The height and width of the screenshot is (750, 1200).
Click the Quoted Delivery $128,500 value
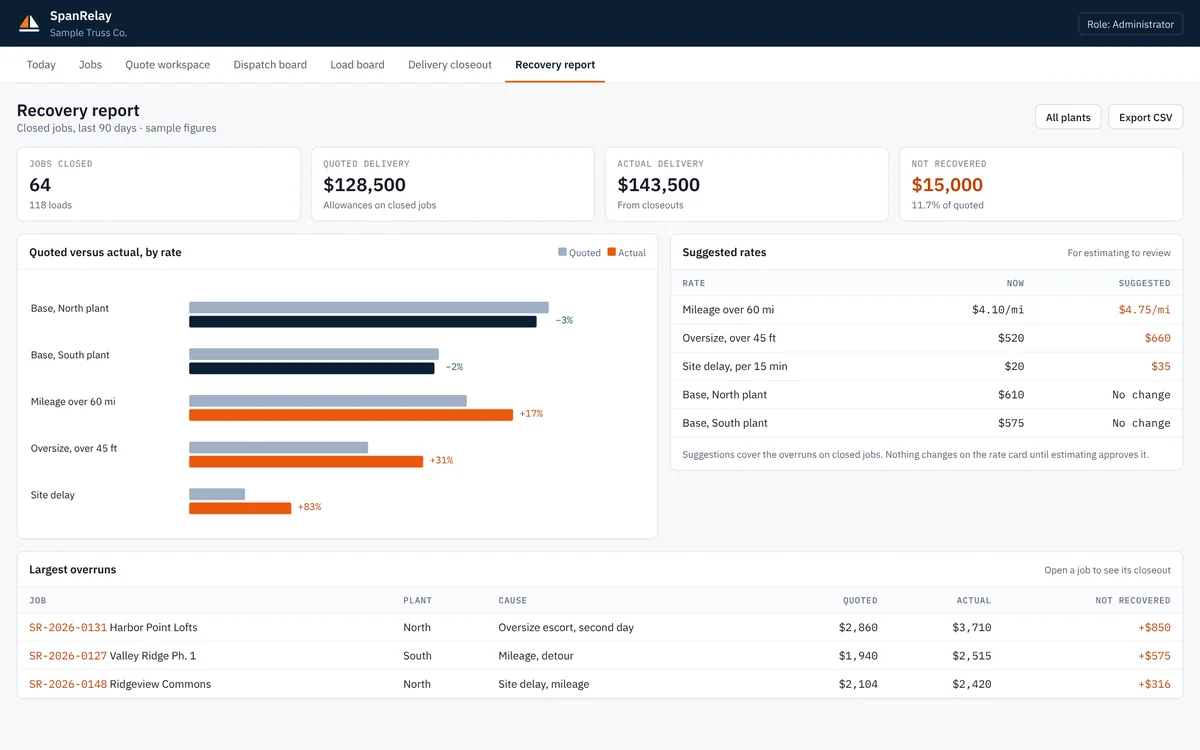coord(365,185)
